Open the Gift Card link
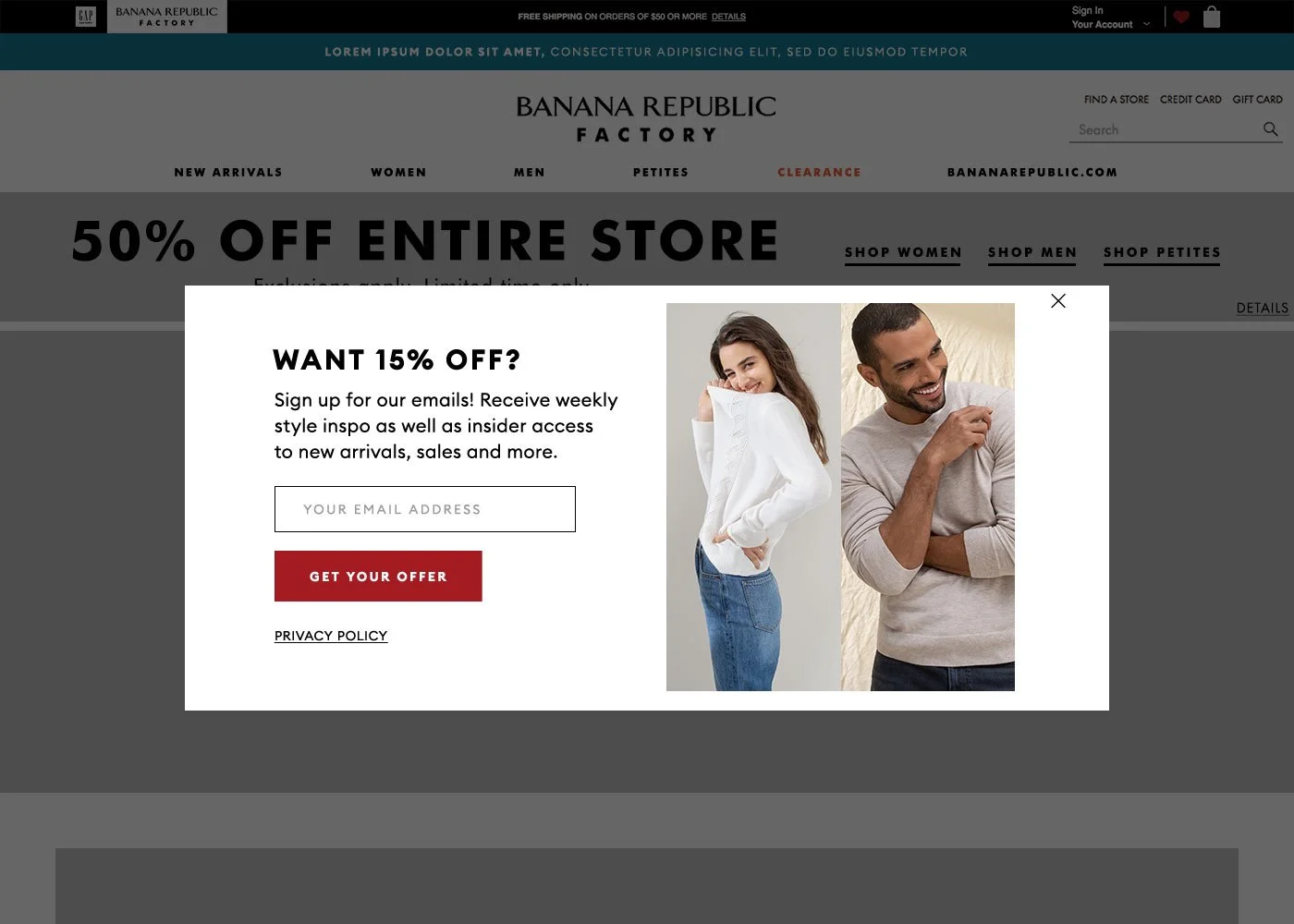 pyautogui.click(x=1257, y=99)
